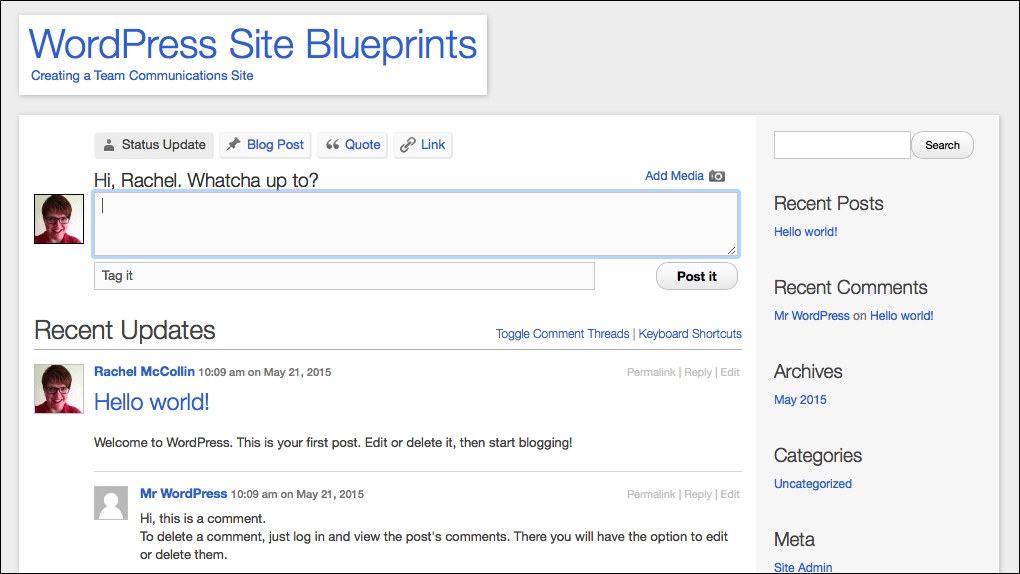Image resolution: width=1020 pixels, height=574 pixels.
Task: Switch to the Link tab
Action: point(422,144)
